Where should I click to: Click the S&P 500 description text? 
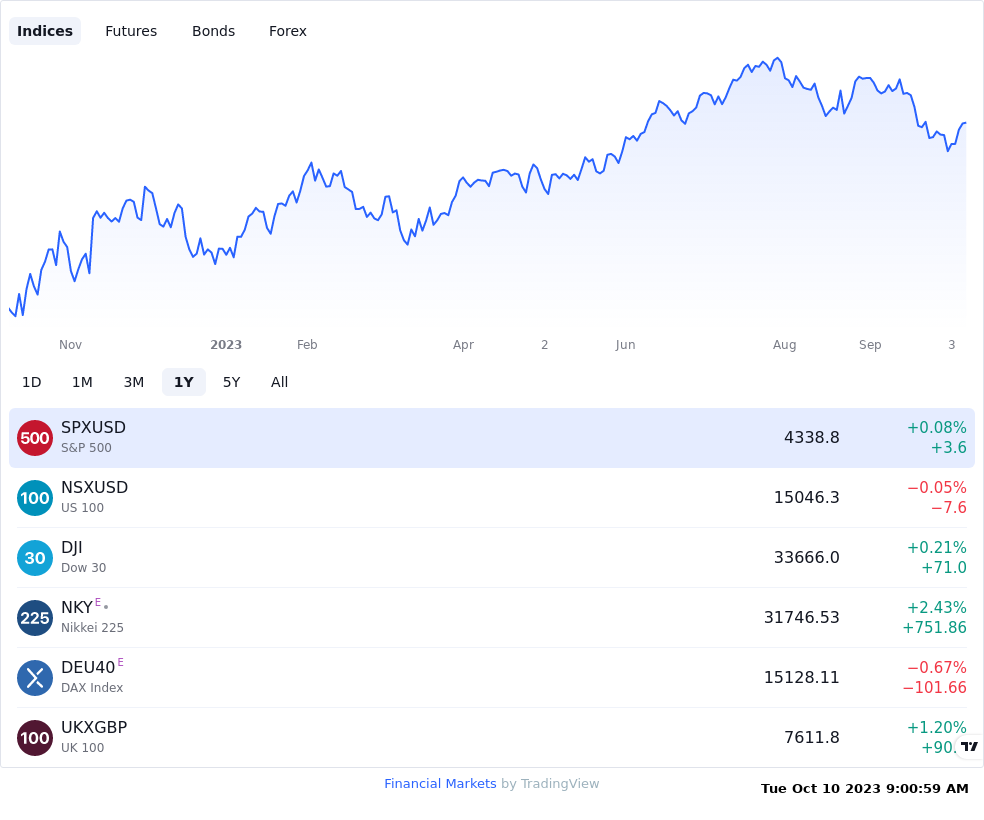pyautogui.click(x=86, y=448)
